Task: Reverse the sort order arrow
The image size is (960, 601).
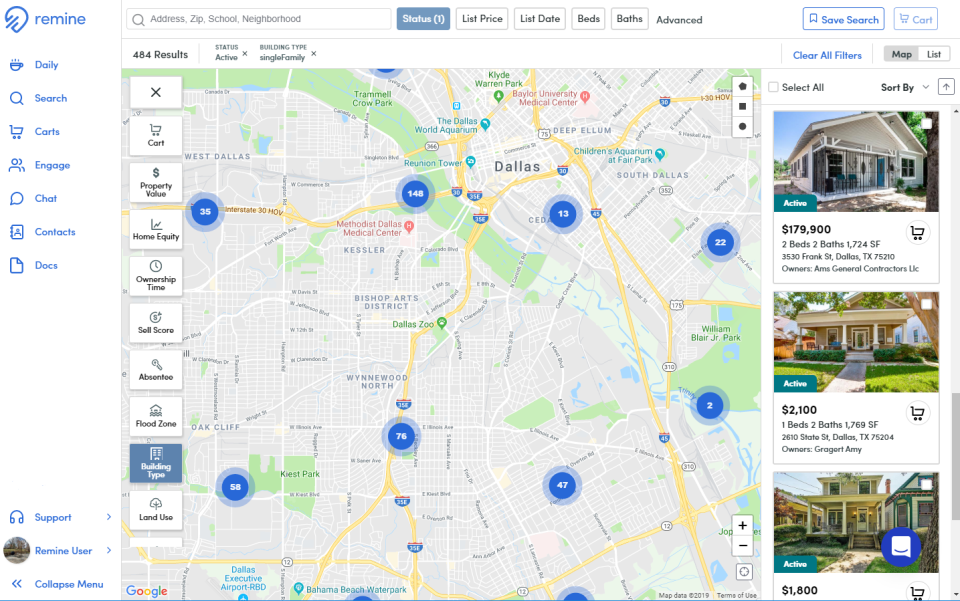Action: tap(946, 87)
